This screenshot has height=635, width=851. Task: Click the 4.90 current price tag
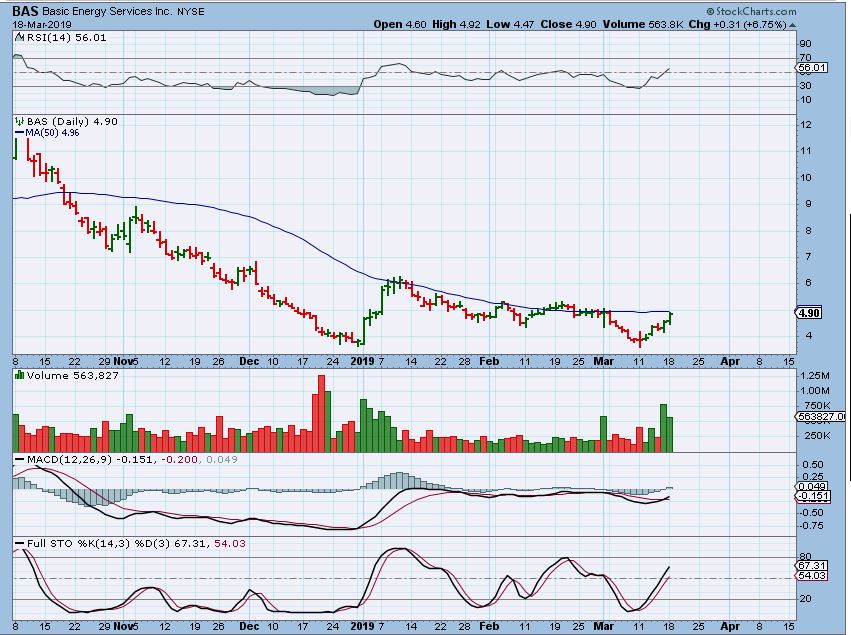808,313
